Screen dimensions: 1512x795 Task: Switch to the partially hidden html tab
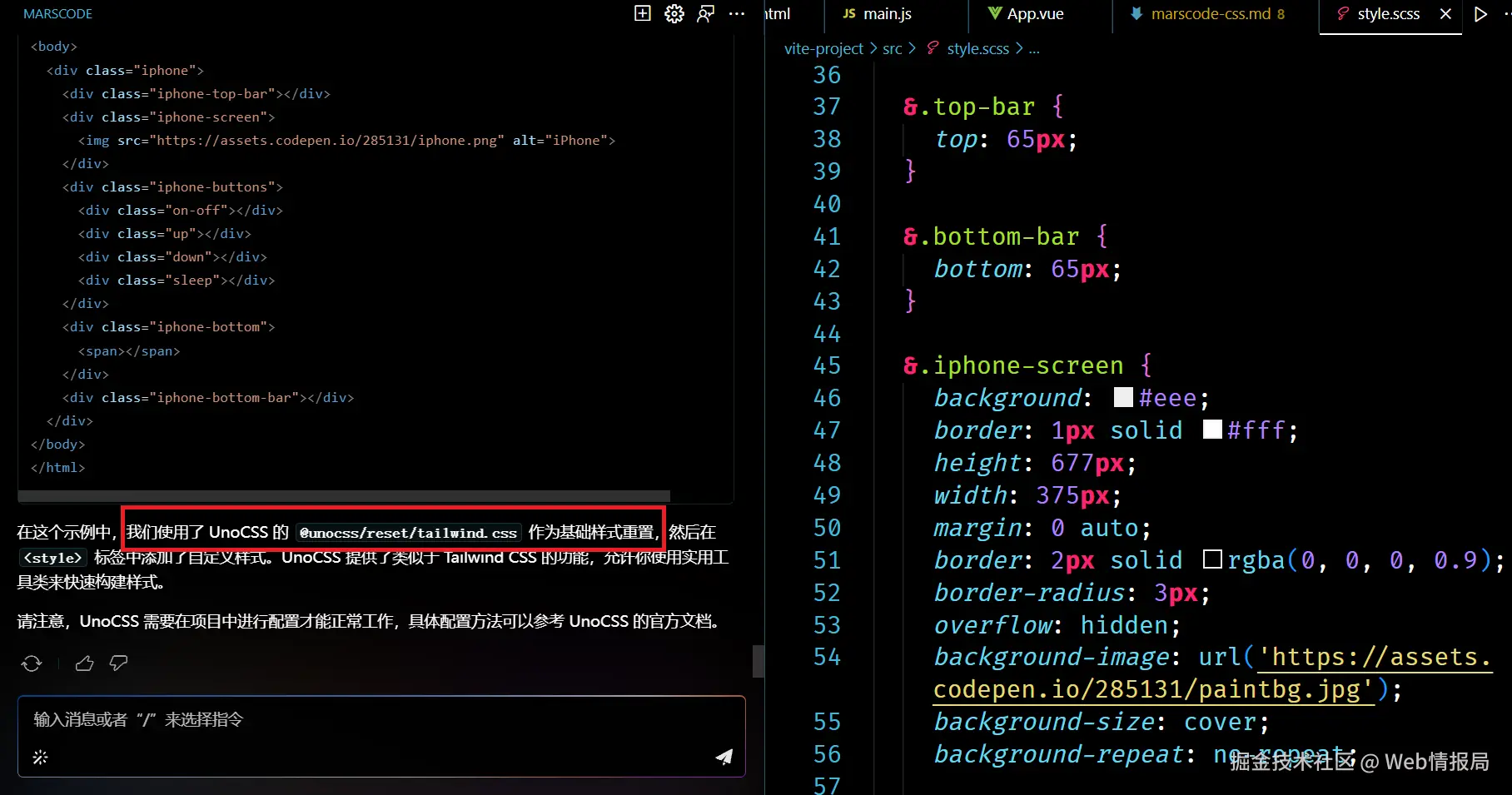click(x=777, y=14)
